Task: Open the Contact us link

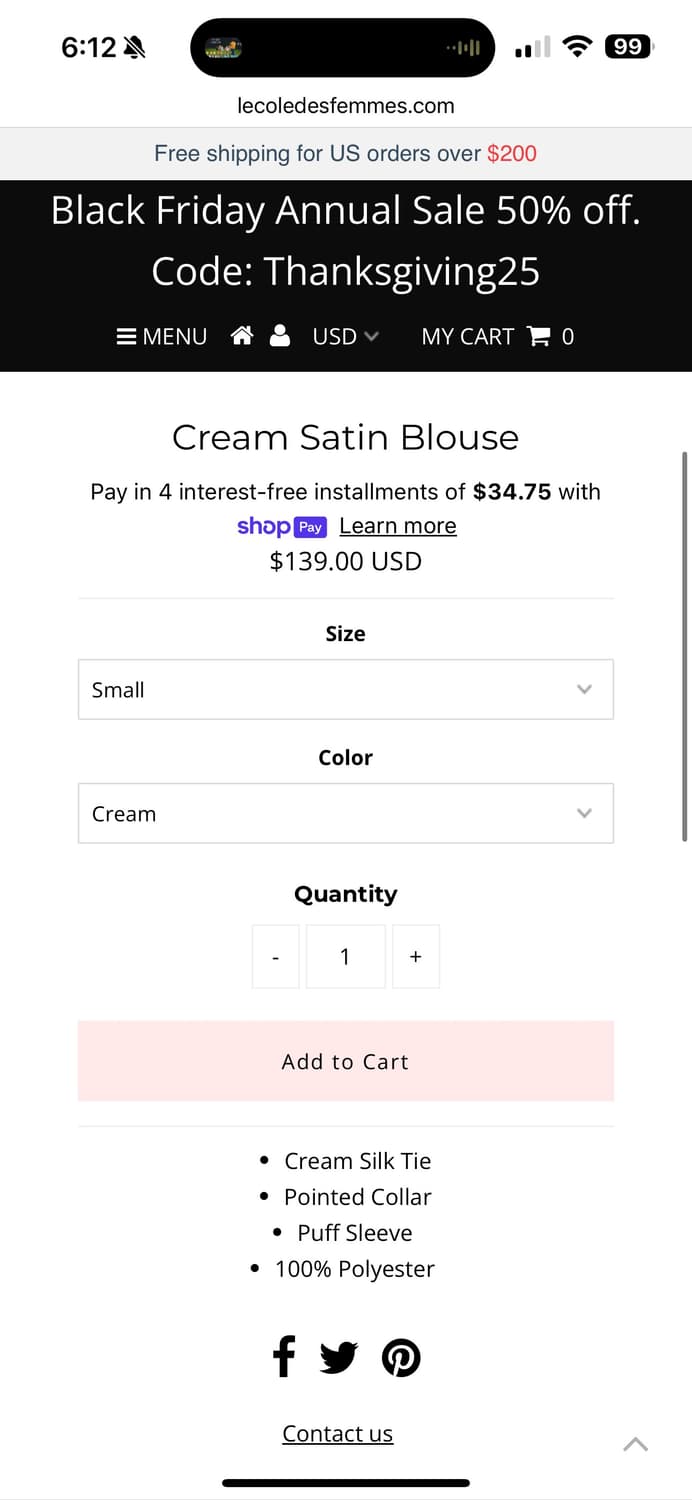Action: (x=337, y=1433)
